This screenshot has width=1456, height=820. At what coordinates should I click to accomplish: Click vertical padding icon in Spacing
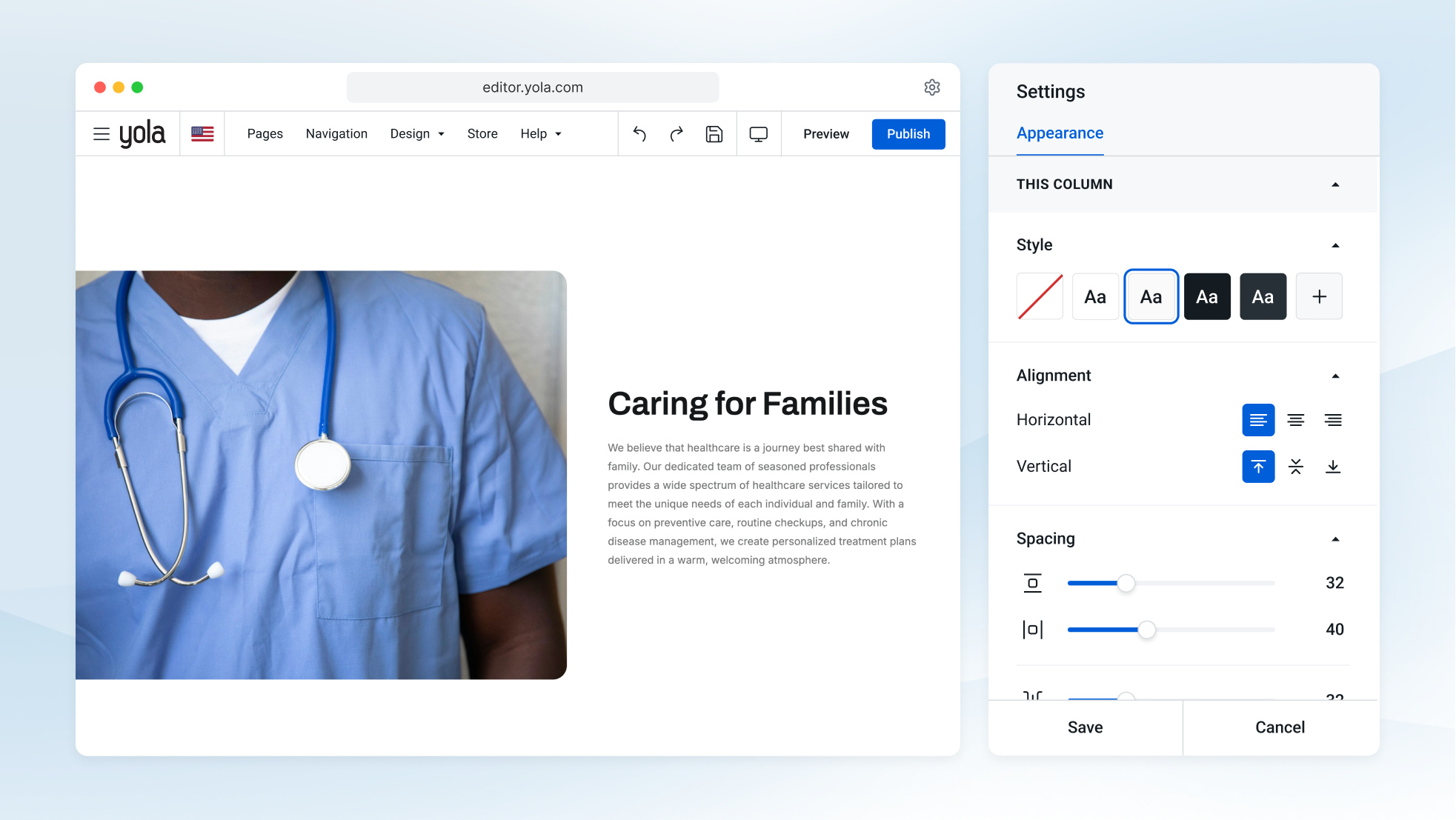tap(1032, 583)
